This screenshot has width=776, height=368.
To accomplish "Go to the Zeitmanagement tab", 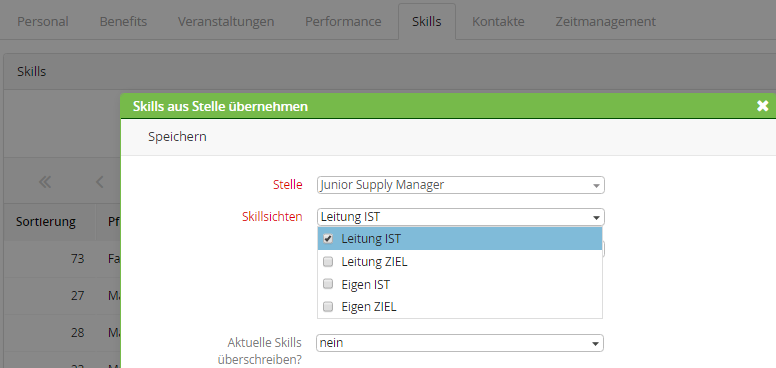I will 605,22.
